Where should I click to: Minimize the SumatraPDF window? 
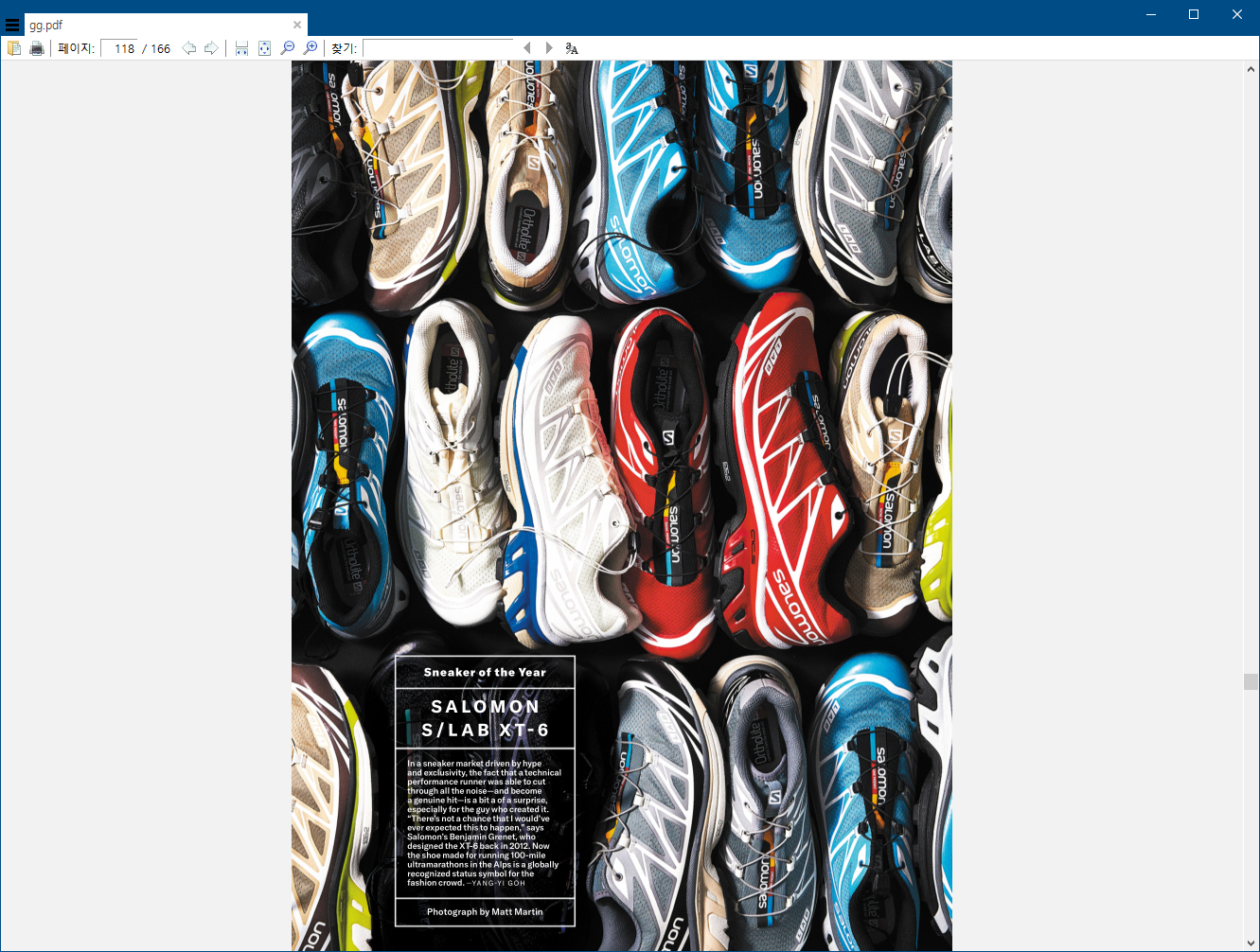click(1151, 14)
